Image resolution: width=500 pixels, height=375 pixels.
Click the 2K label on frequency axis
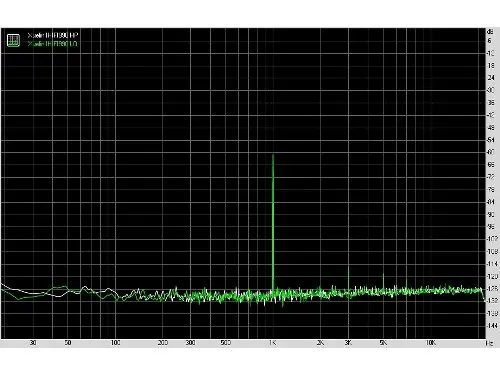320,343
